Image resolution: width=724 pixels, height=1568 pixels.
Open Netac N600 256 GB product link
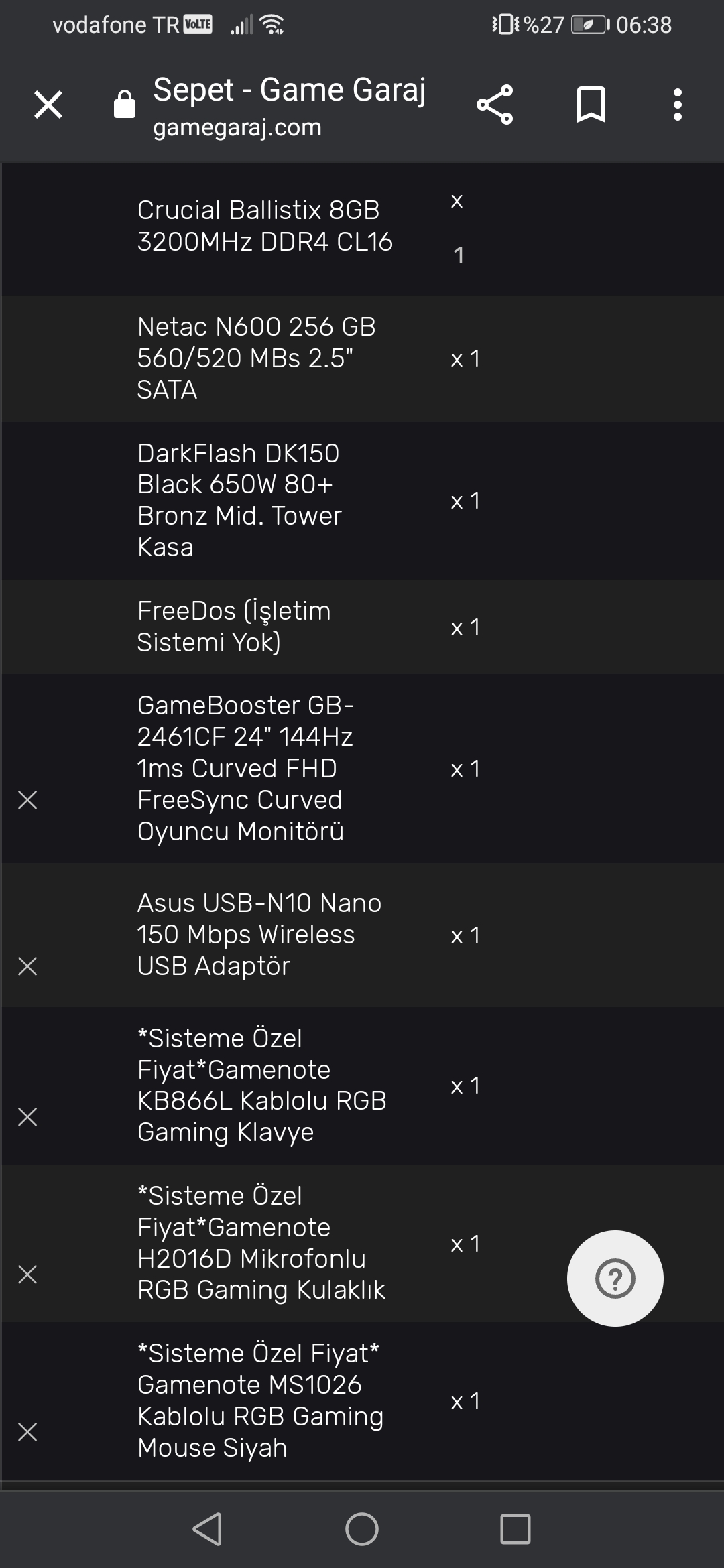pos(256,358)
